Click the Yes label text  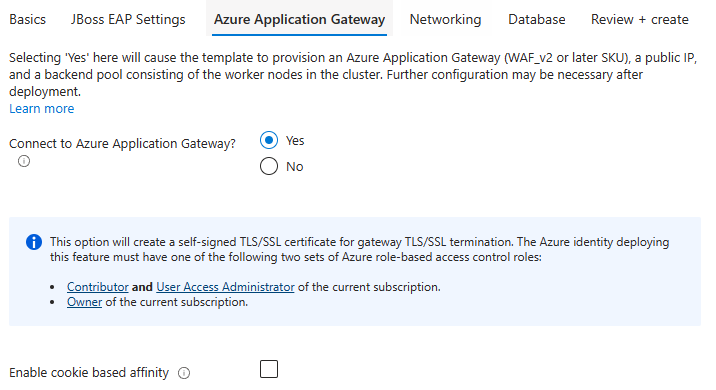point(295,141)
